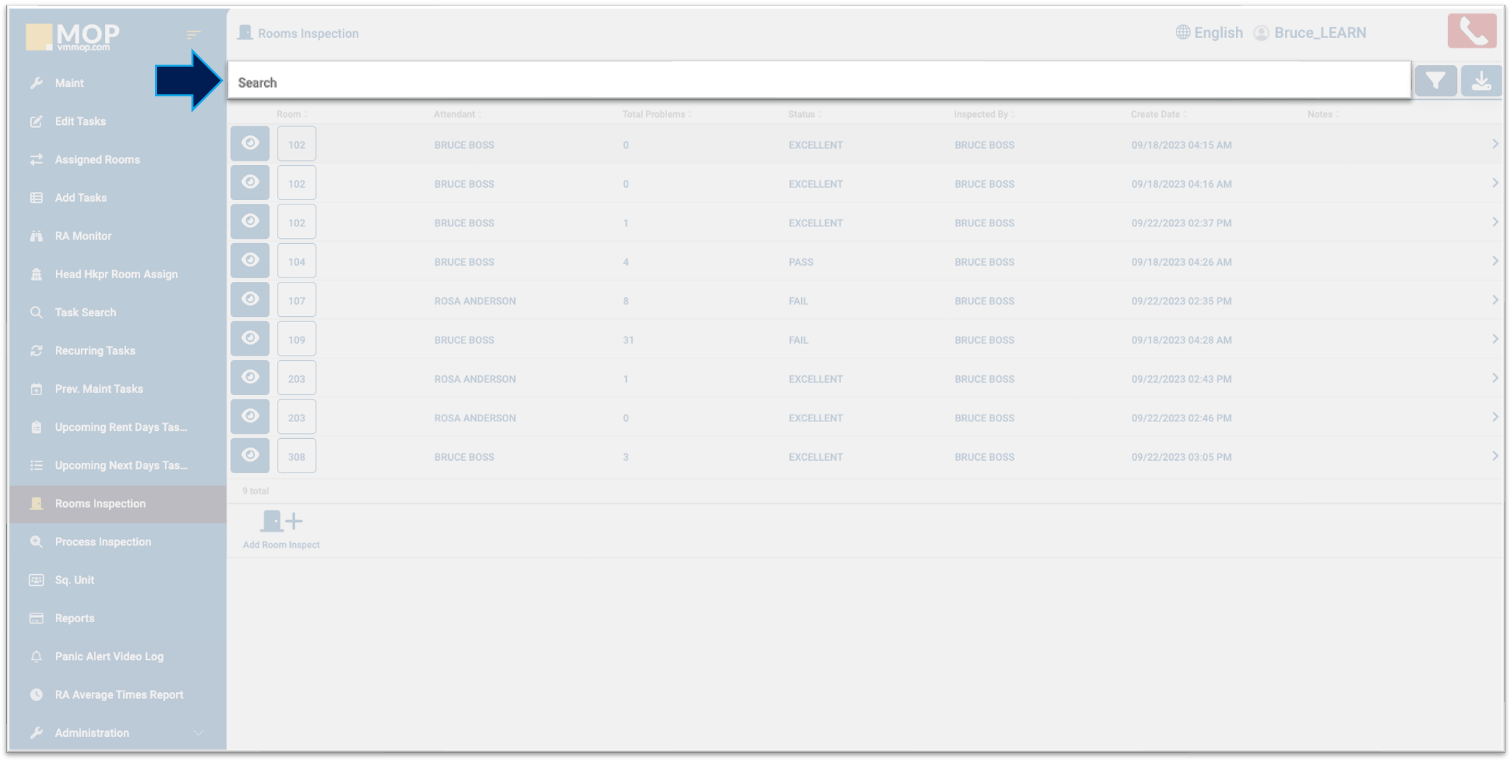Click the red phone call icon

(1471, 32)
